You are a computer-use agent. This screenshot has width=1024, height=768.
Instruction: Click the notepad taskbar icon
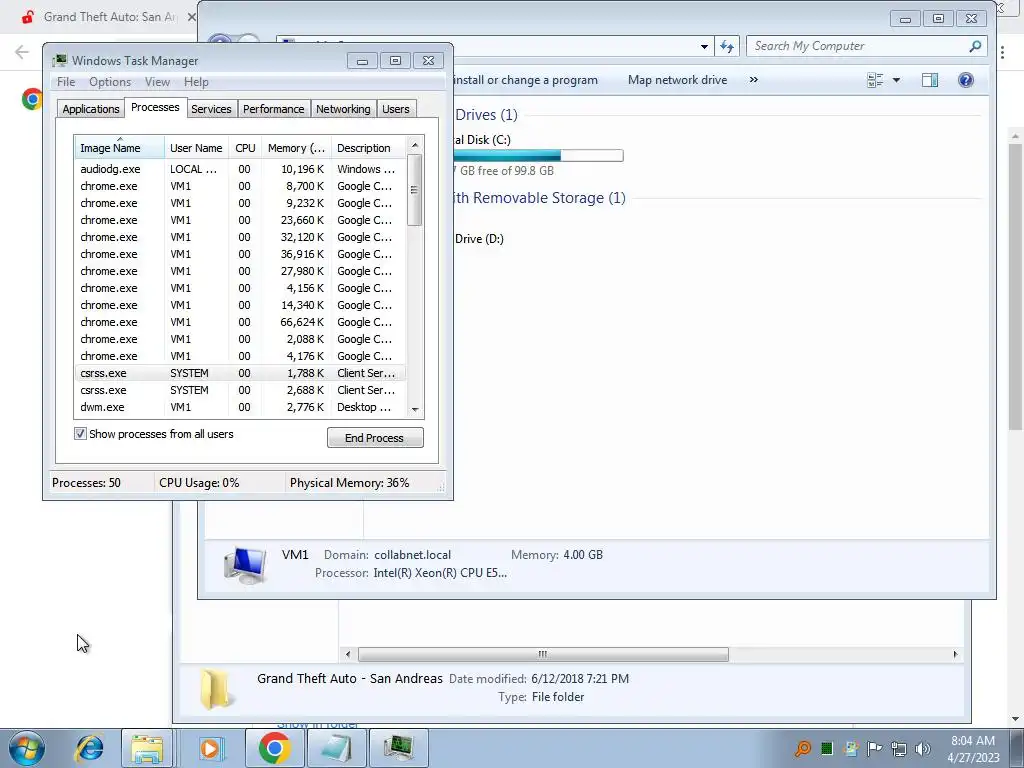click(336, 748)
